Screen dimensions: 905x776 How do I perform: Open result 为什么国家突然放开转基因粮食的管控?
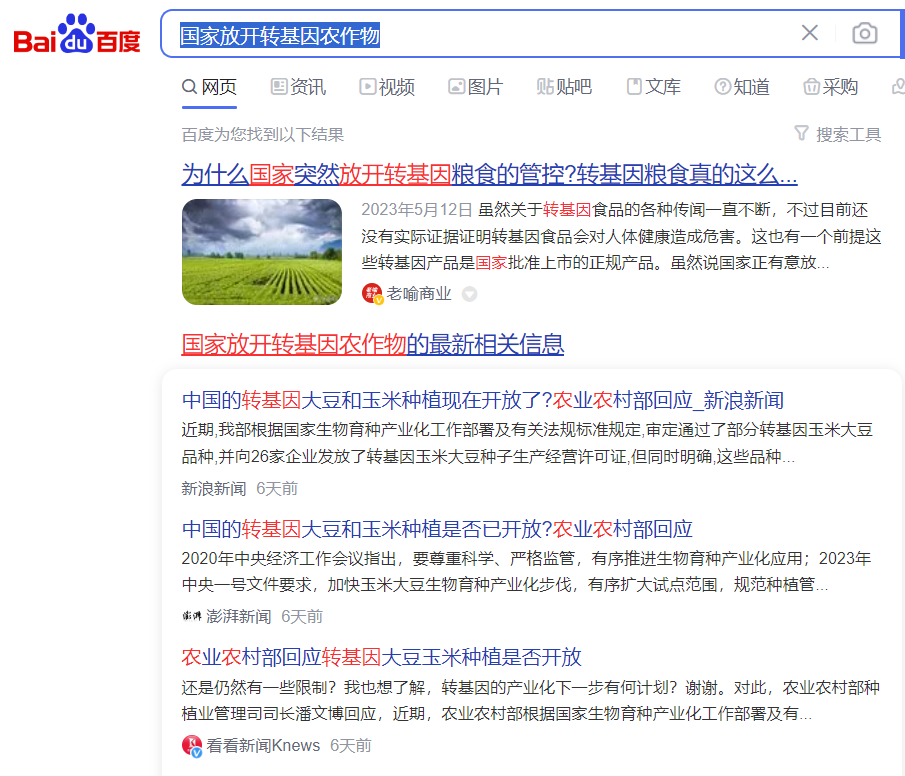point(489,174)
